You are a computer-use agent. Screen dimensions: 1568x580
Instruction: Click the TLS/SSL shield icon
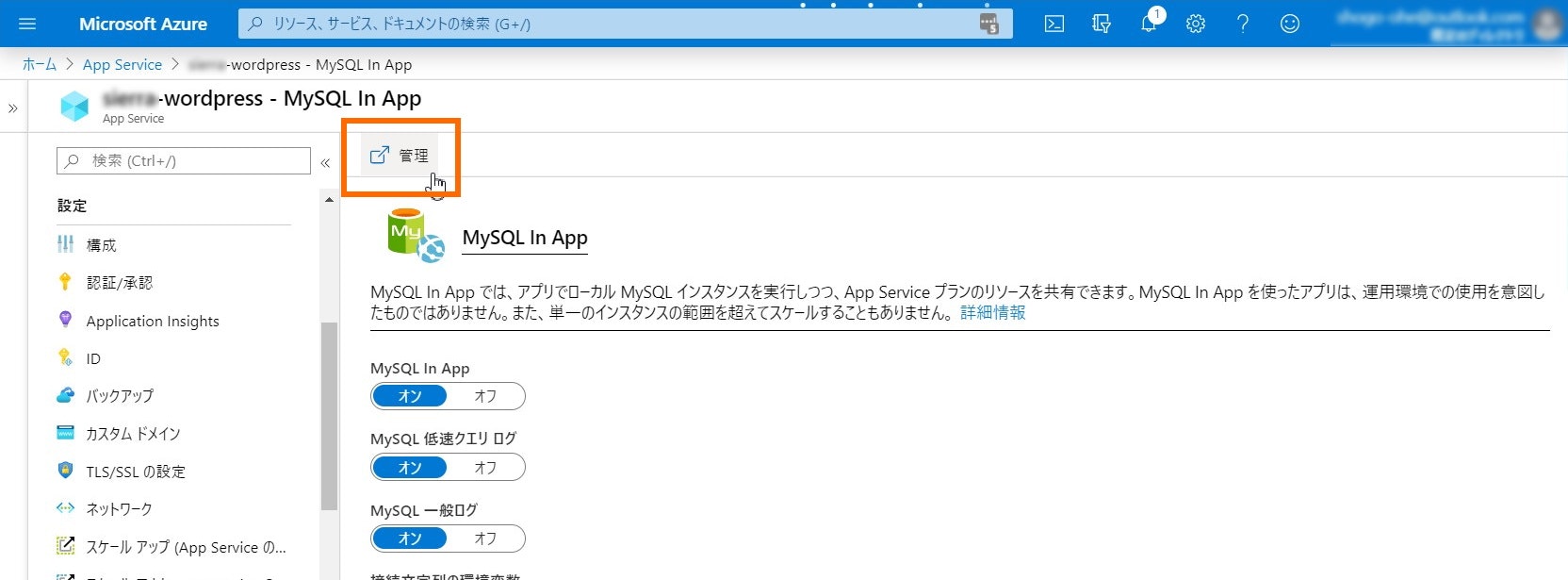coord(65,470)
